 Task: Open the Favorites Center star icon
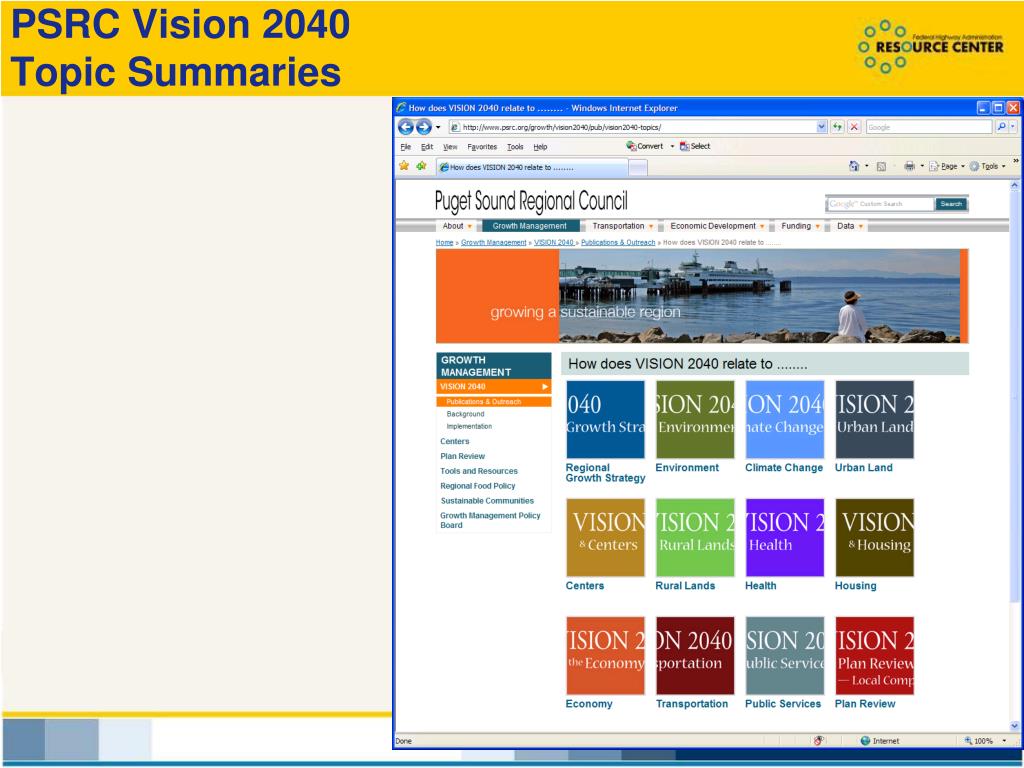(x=404, y=166)
